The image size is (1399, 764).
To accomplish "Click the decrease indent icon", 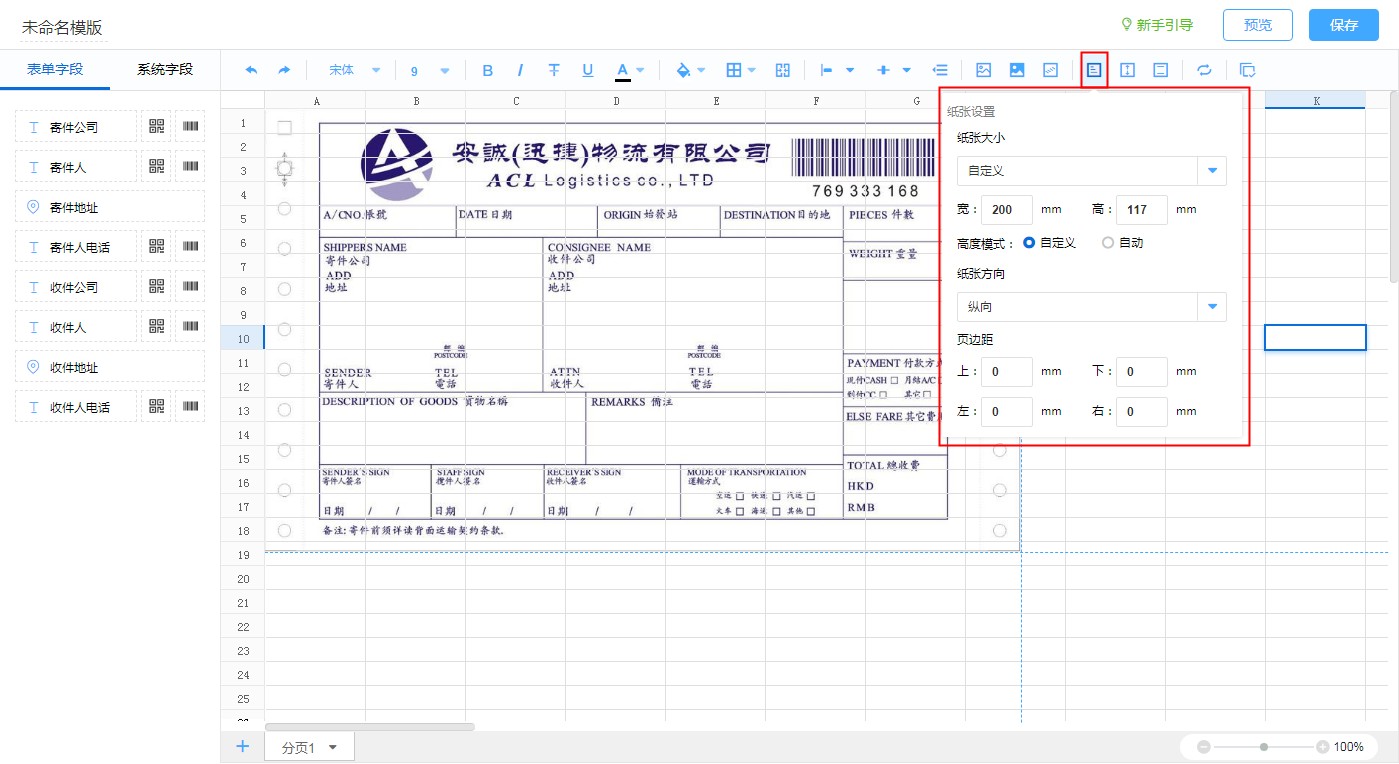I will [940, 70].
